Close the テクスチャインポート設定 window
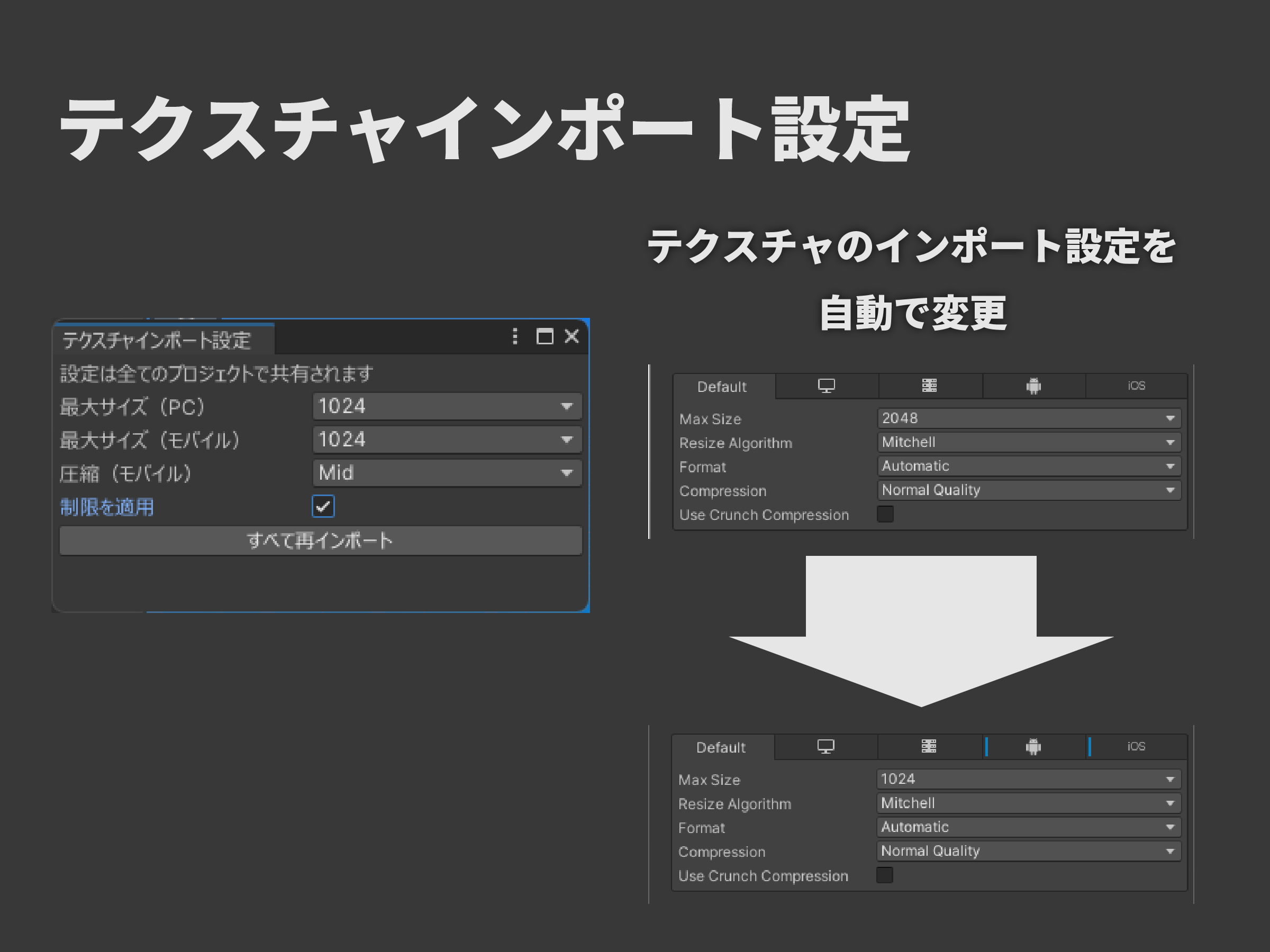1270x952 pixels. (571, 336)
